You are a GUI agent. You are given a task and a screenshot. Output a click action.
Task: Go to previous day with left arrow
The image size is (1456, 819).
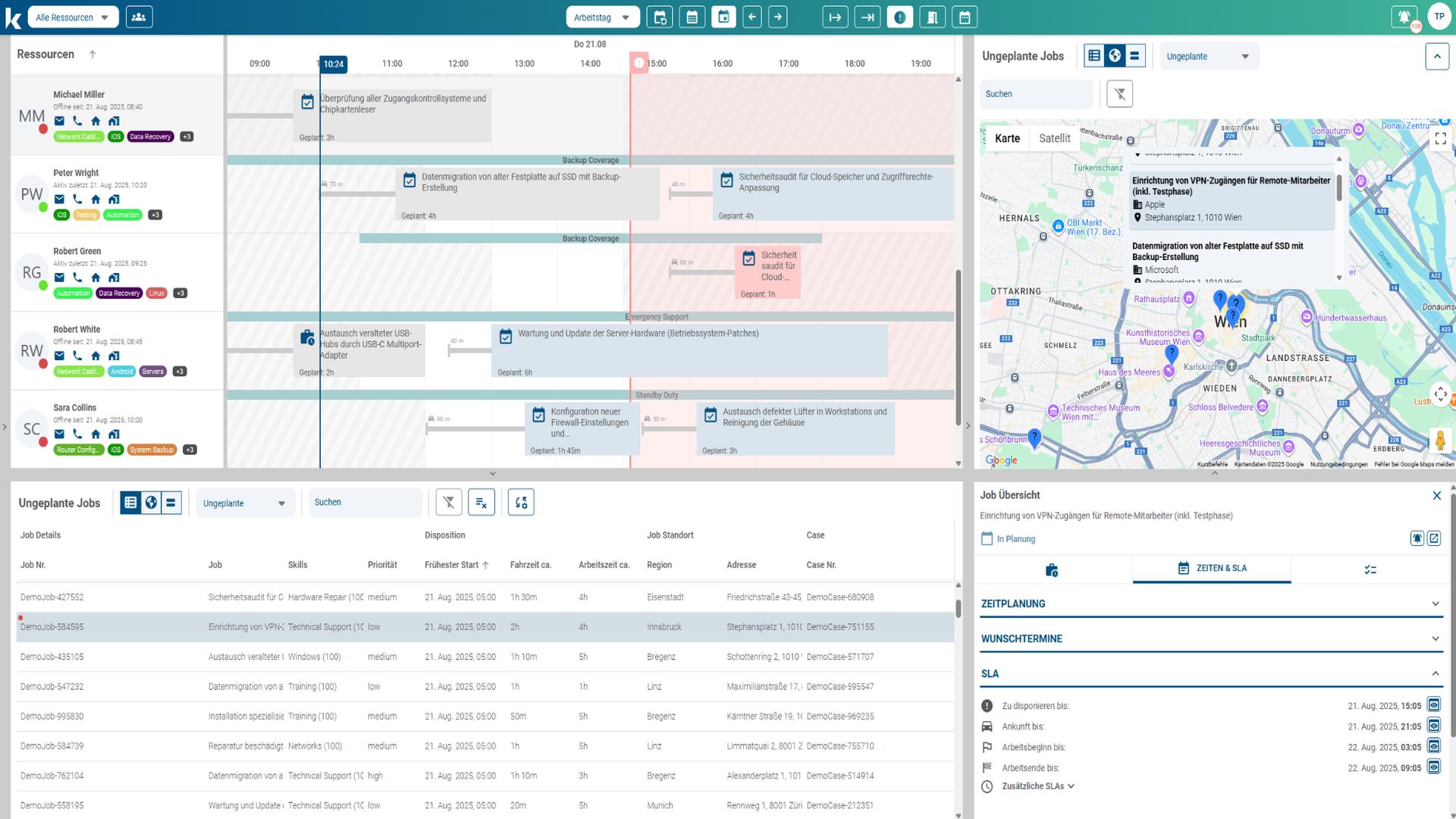pyautogui.click(x=752, y=17)
